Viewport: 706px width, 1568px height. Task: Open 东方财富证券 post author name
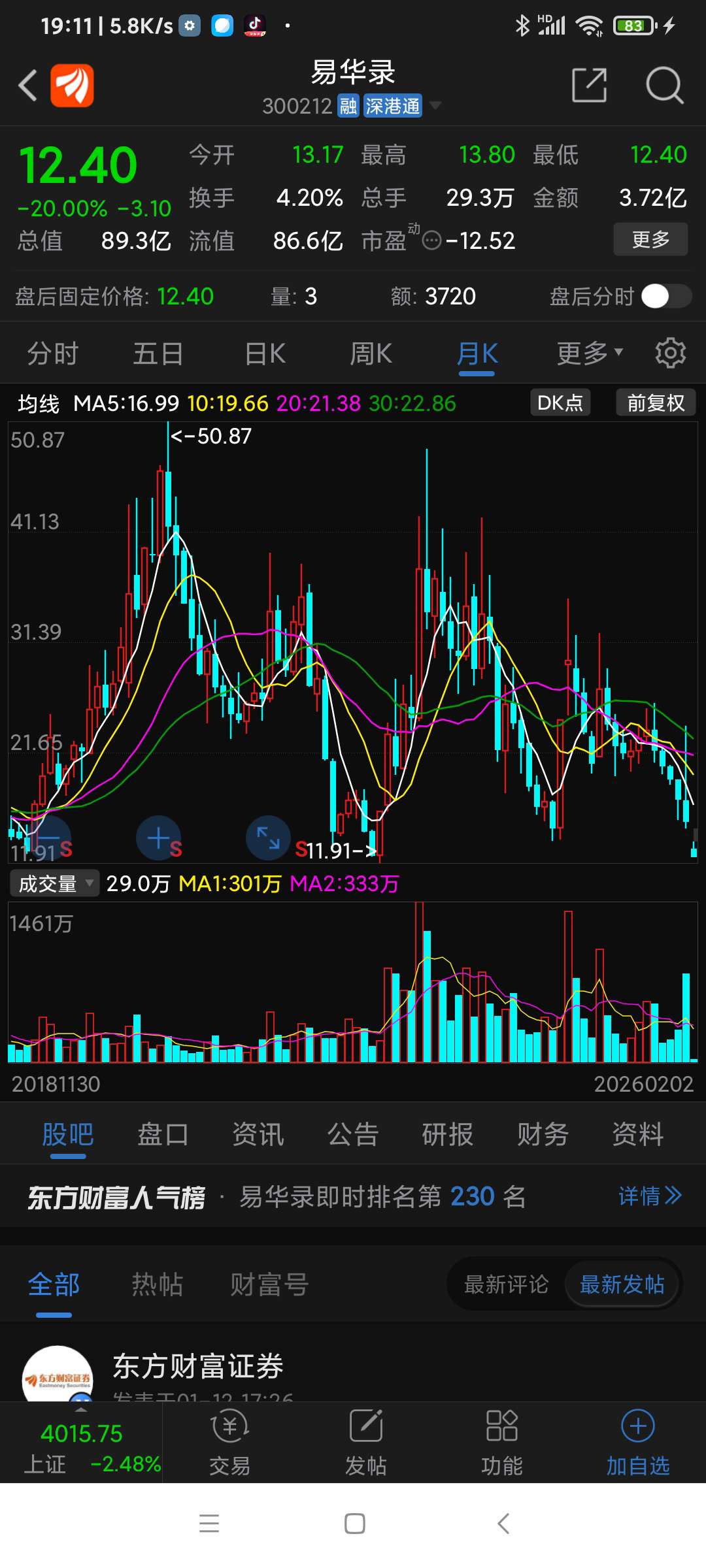point(198,1366)
